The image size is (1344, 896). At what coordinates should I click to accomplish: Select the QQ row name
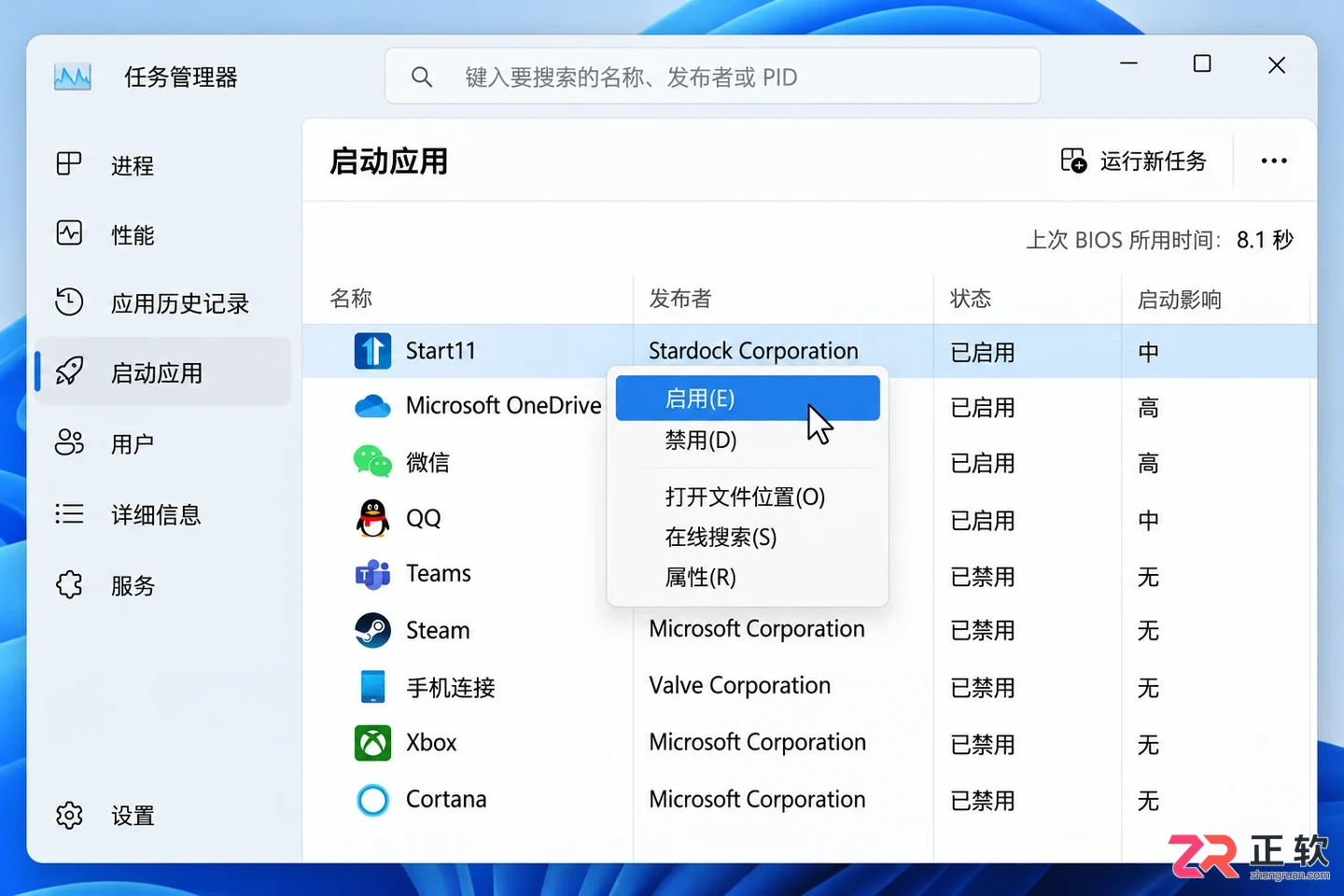pos(423,518)
